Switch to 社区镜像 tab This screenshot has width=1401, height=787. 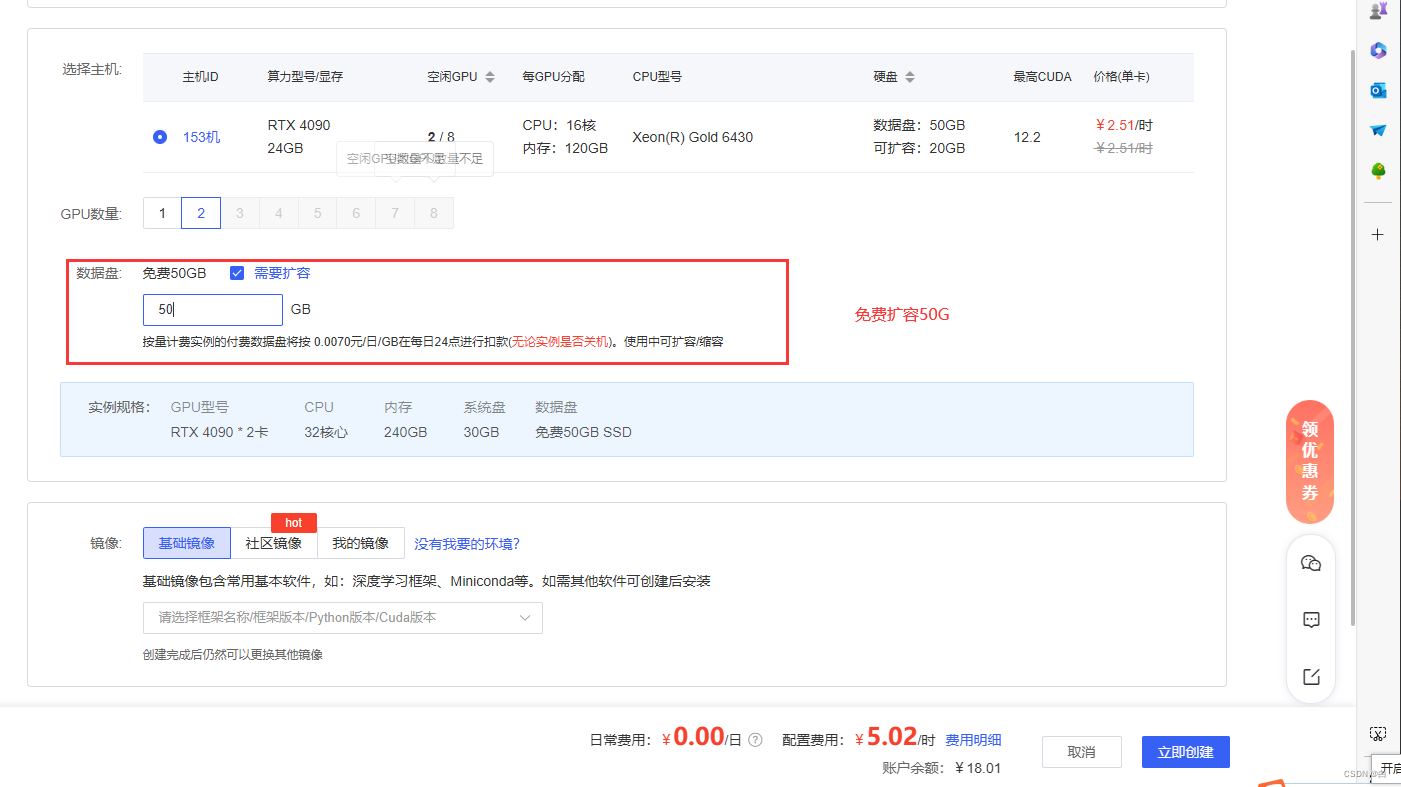click(x=273, y=543)
